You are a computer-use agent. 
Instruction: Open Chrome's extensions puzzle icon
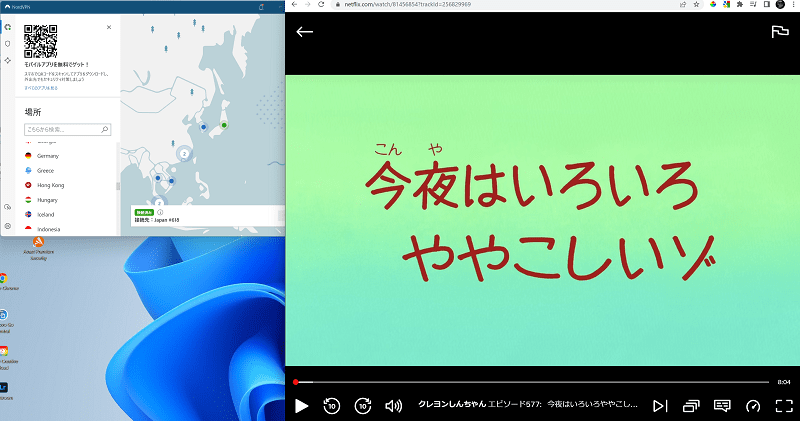tap(740, 4)
